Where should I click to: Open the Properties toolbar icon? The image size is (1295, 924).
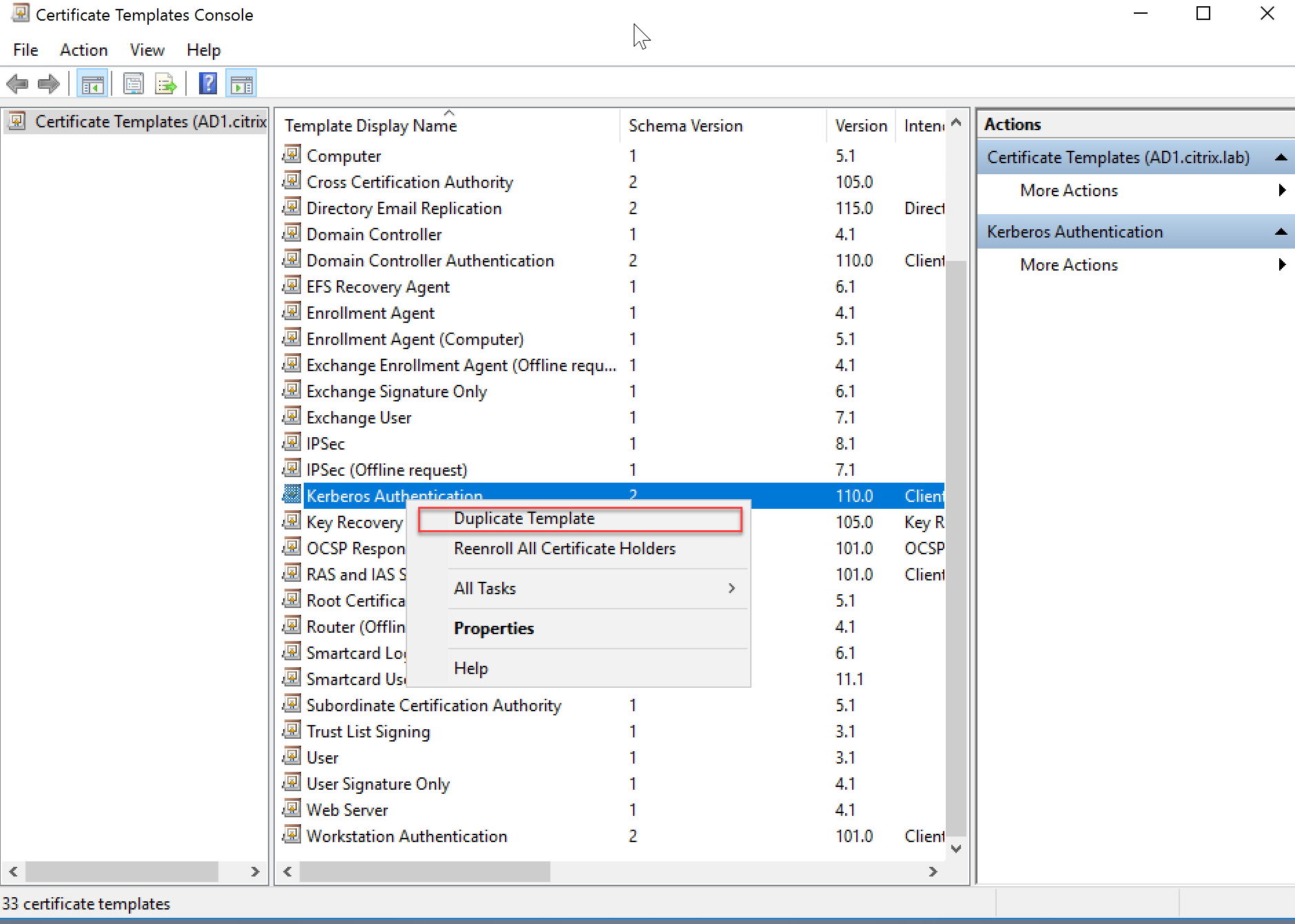click(133, 85)
